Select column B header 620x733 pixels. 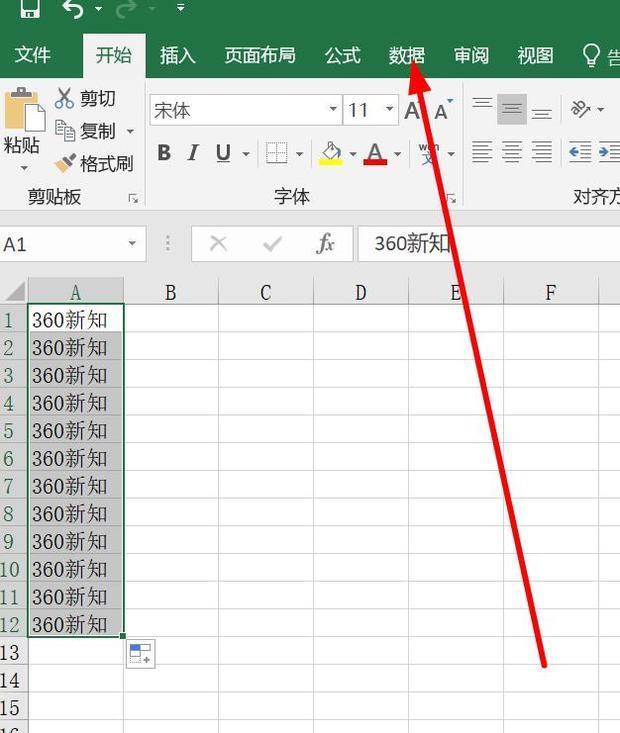(x=170, y=292)
